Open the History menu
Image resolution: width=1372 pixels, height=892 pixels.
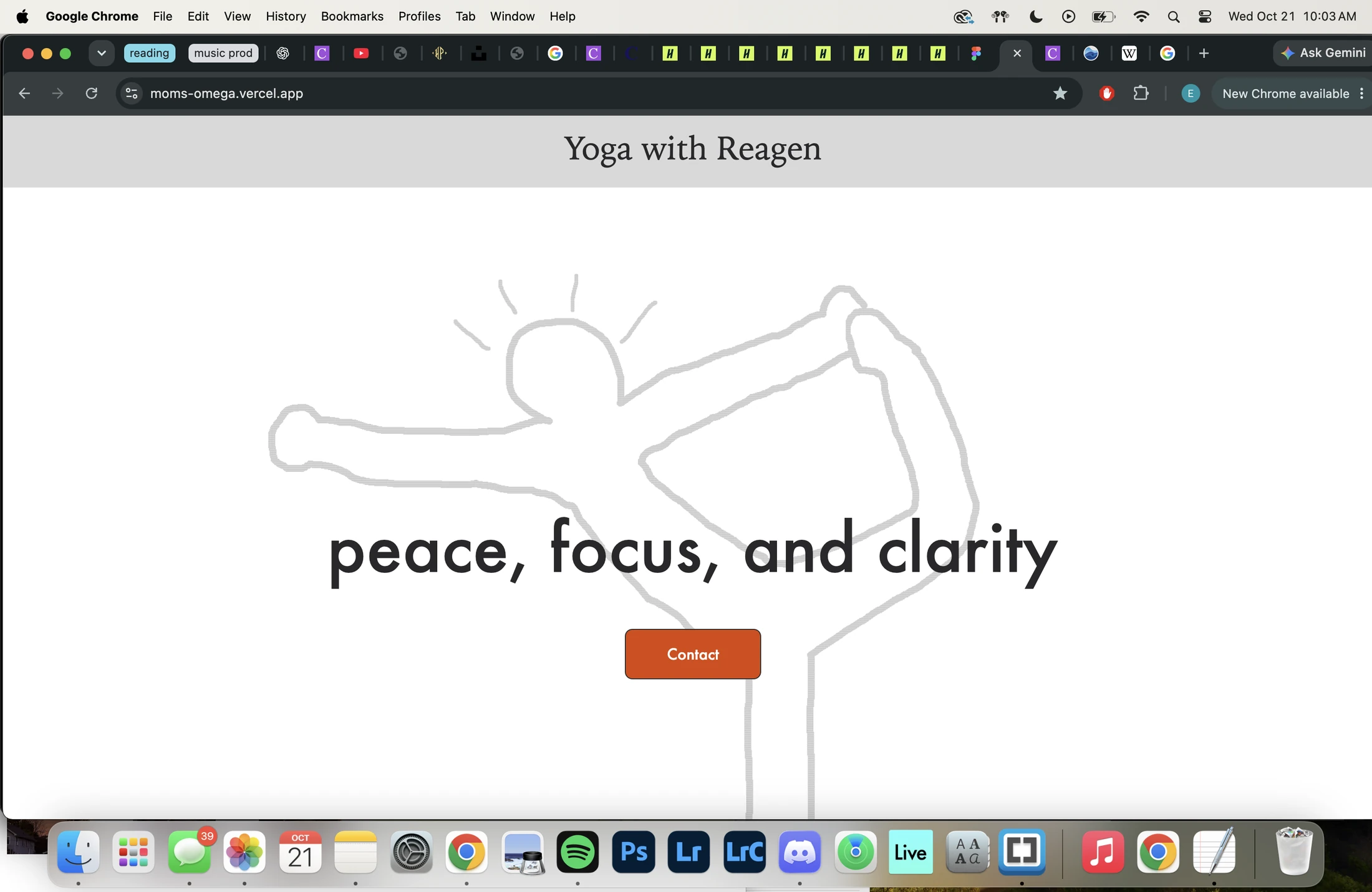tap(286, 16)
